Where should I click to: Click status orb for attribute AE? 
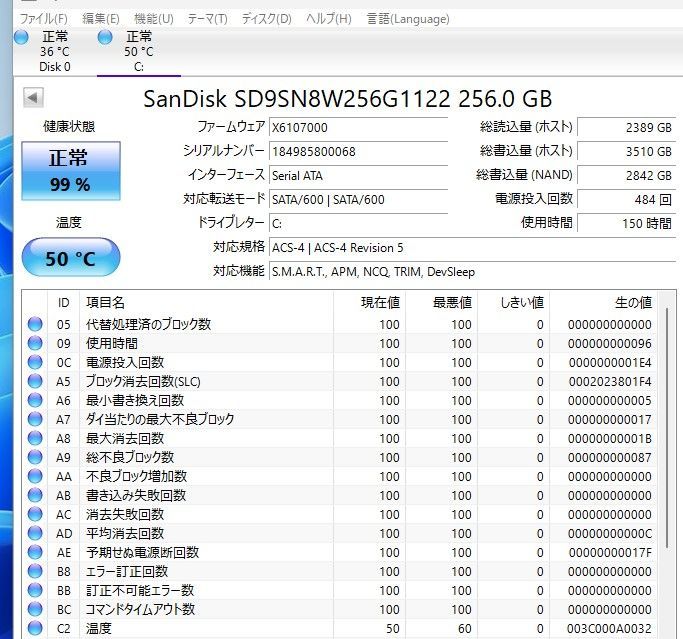click(x=35, y=552)
